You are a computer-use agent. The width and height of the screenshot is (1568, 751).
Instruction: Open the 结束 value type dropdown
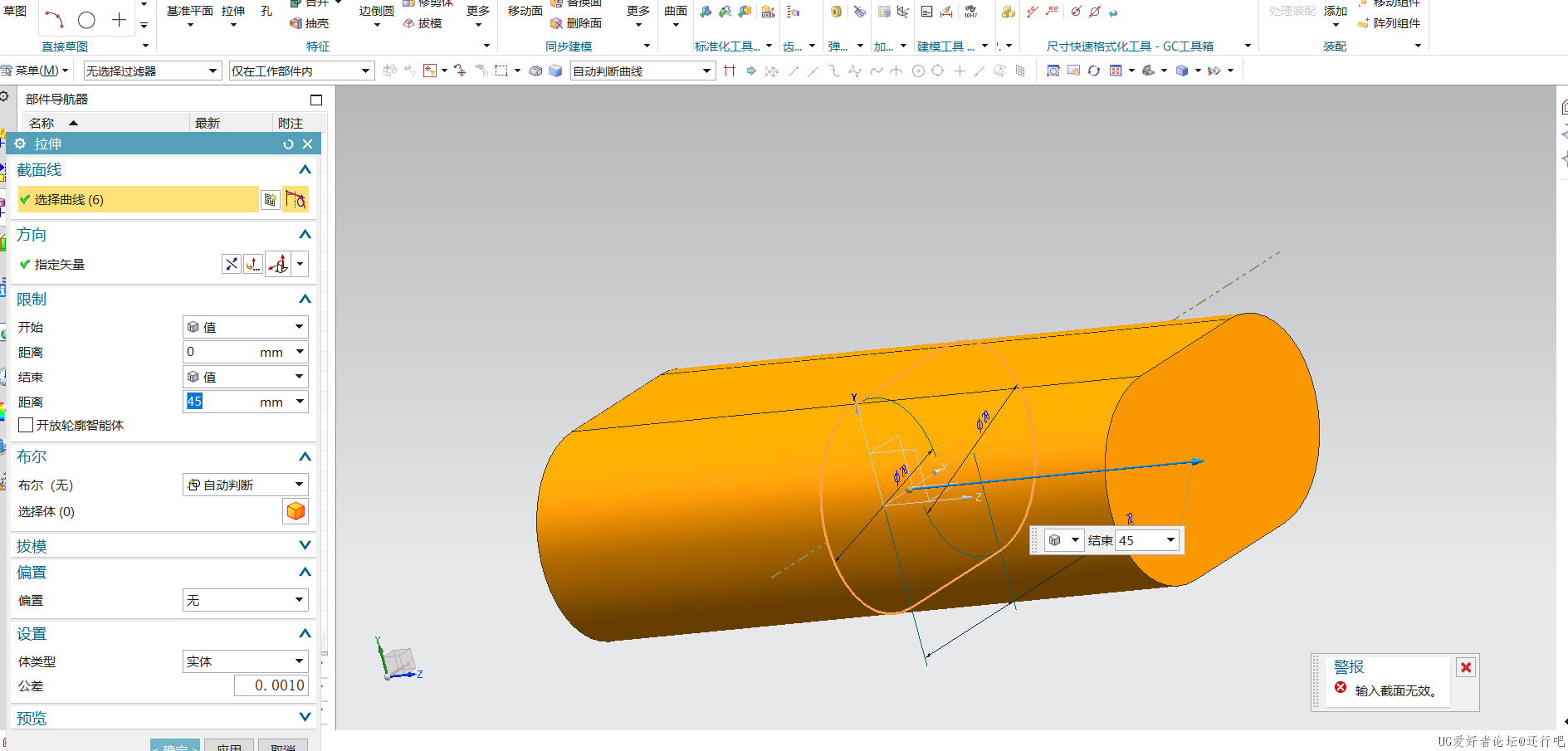coord(246,377)
